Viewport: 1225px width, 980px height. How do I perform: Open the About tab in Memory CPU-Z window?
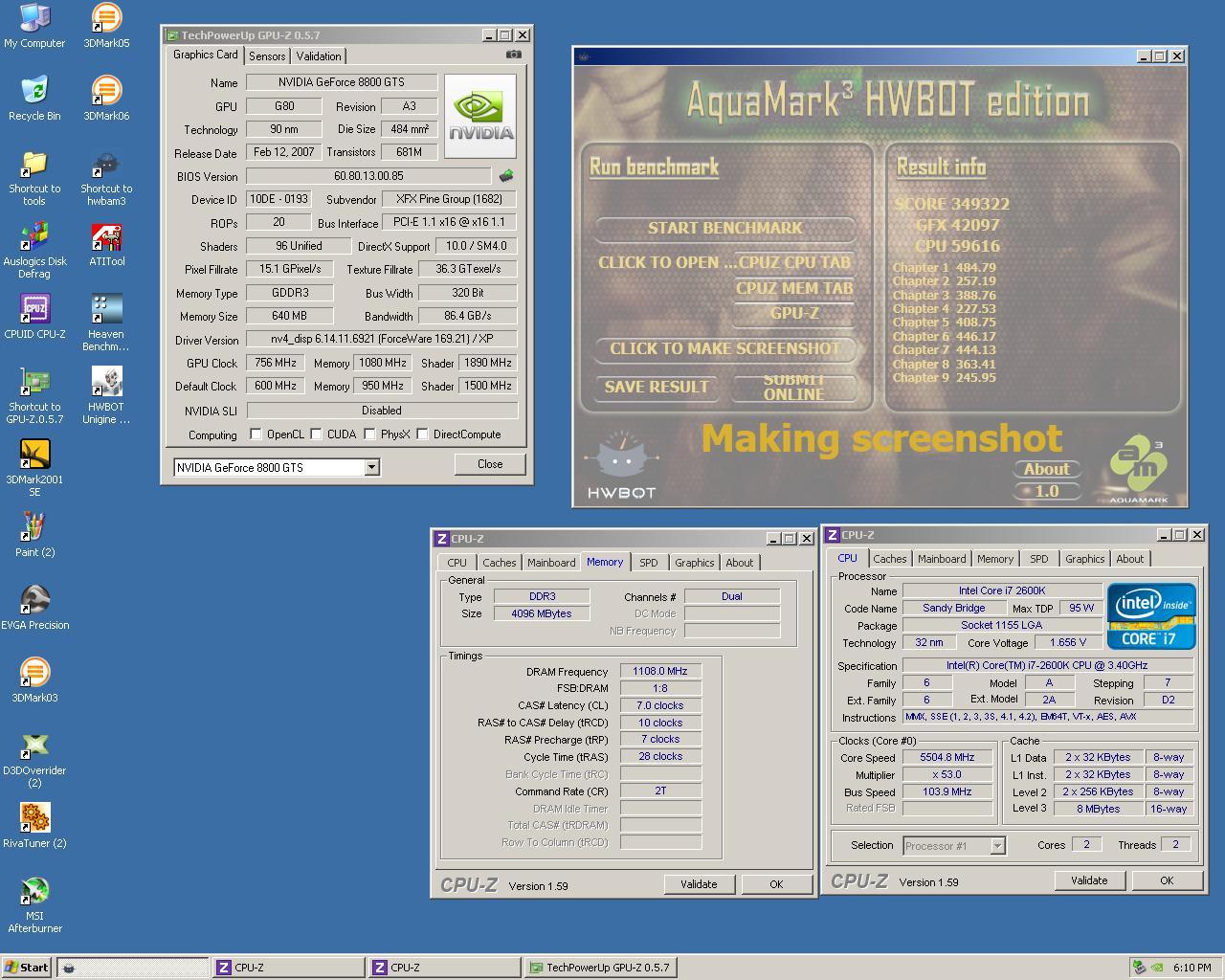(x=739, y=563)
